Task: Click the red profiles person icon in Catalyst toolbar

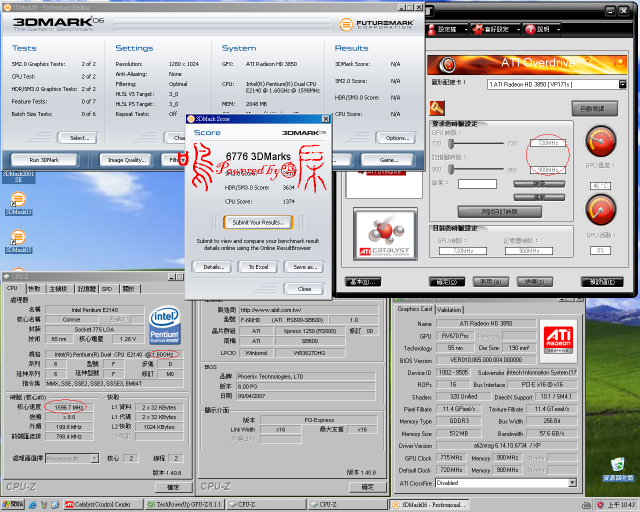Action: point(431,29)
